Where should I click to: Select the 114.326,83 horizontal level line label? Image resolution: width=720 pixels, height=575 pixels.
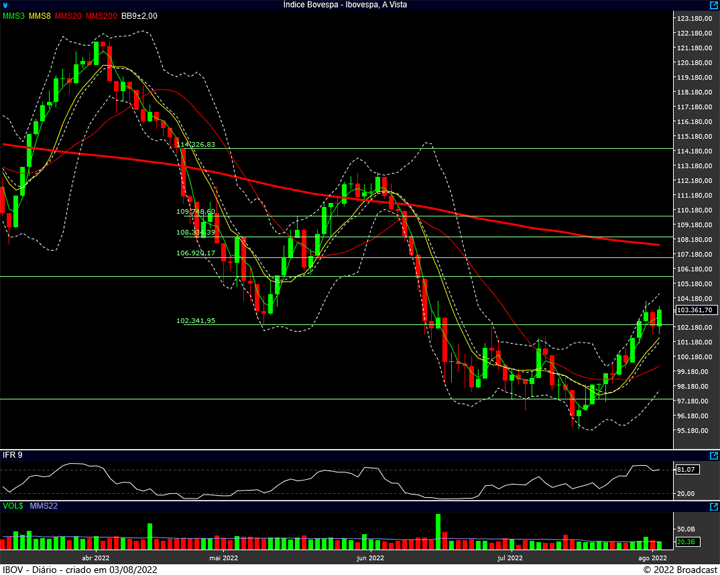pyautogui.click(x=196, y=144)
